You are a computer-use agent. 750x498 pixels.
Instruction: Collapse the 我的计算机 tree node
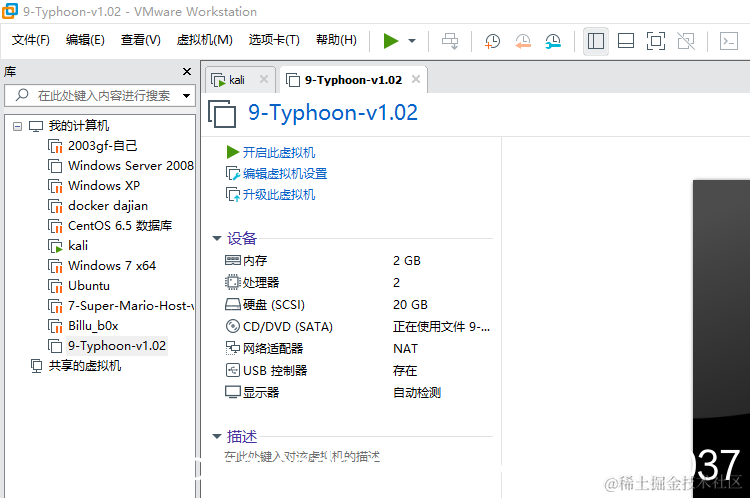coord(17,126)
